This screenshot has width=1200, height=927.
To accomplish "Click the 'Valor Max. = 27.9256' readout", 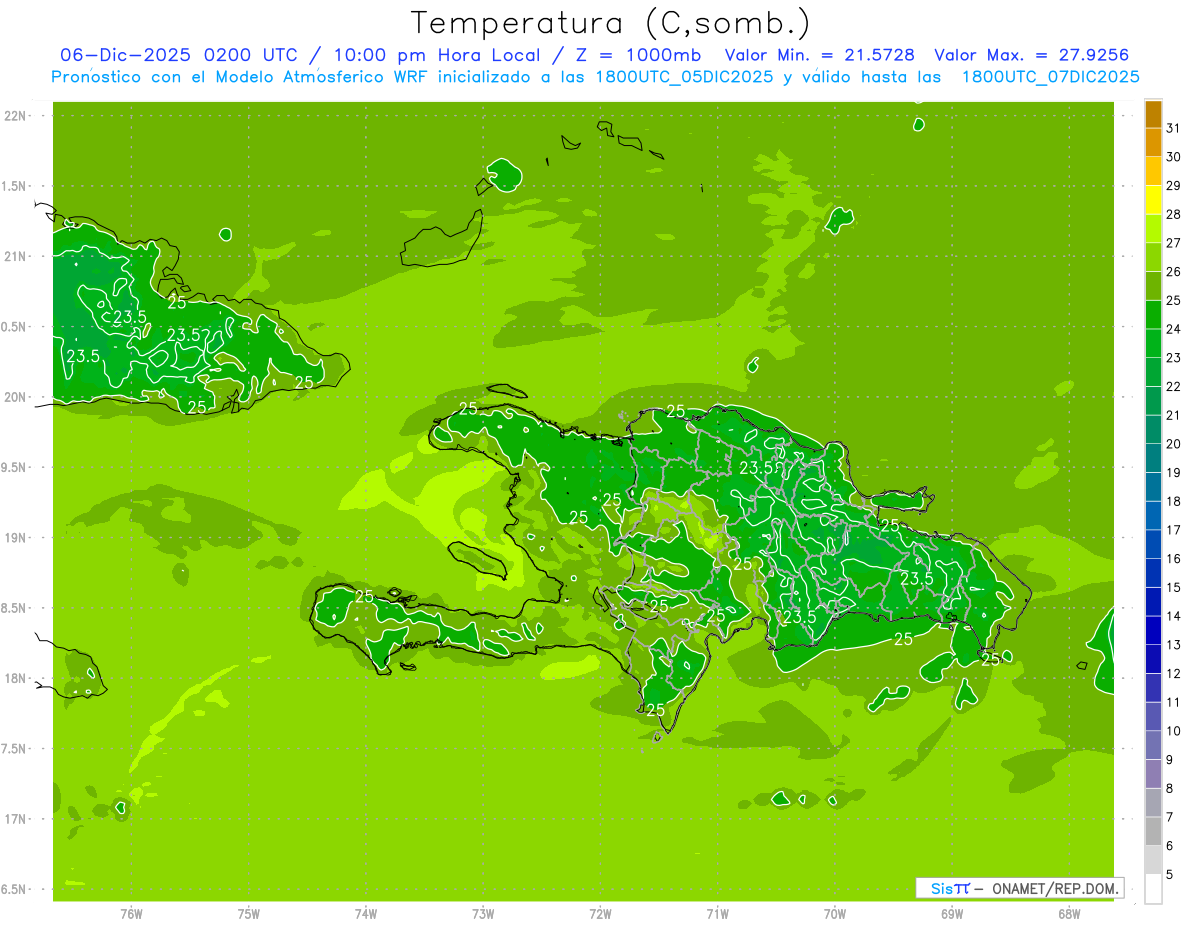I will coord(1032,56).
